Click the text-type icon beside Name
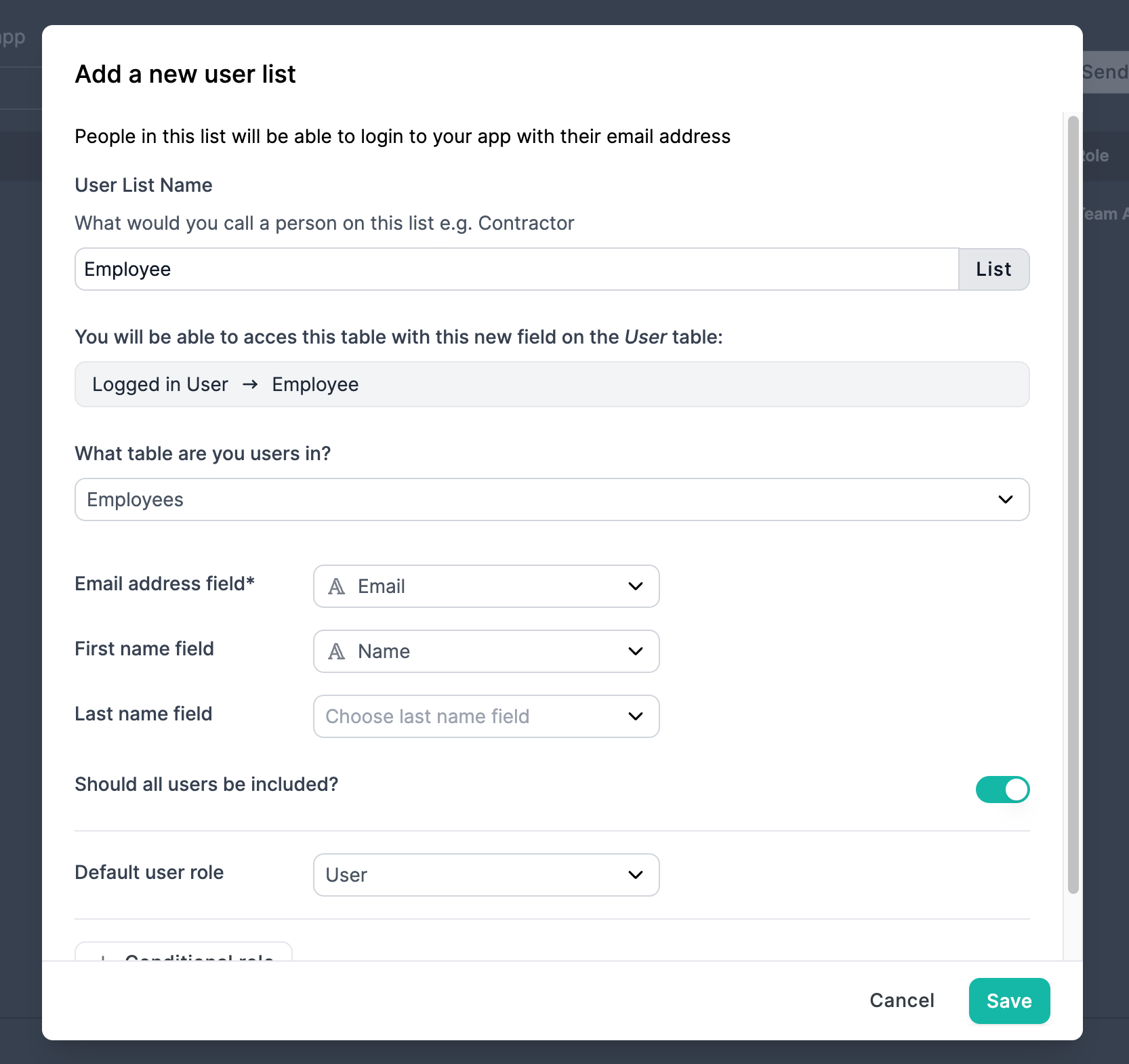1129x1064 pixels. coord(337,651)
